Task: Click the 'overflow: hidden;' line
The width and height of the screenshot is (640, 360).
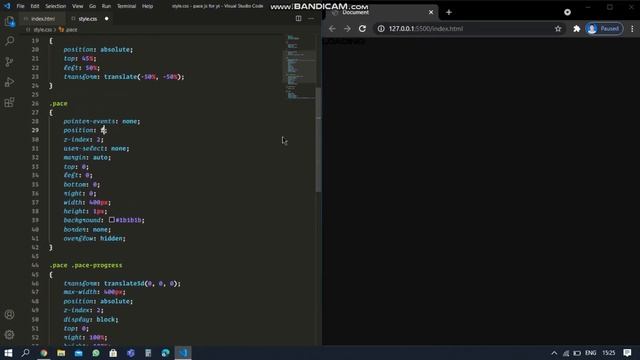Action: pyautogui.click(x=95, y=238)
